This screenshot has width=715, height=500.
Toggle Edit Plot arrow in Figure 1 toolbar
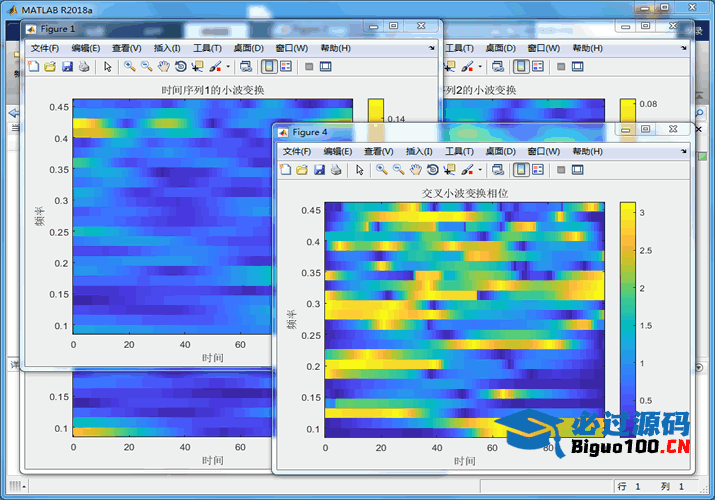(108, 67)
